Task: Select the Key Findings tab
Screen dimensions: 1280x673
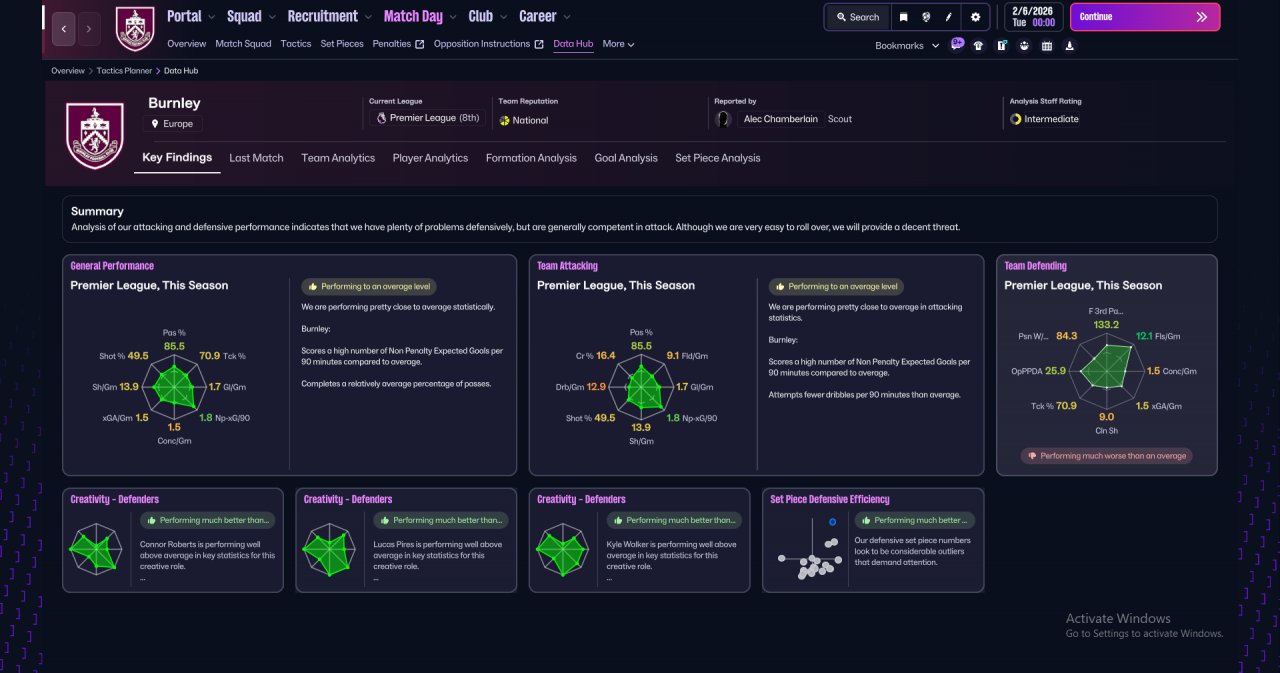Action: coord(177,158)
